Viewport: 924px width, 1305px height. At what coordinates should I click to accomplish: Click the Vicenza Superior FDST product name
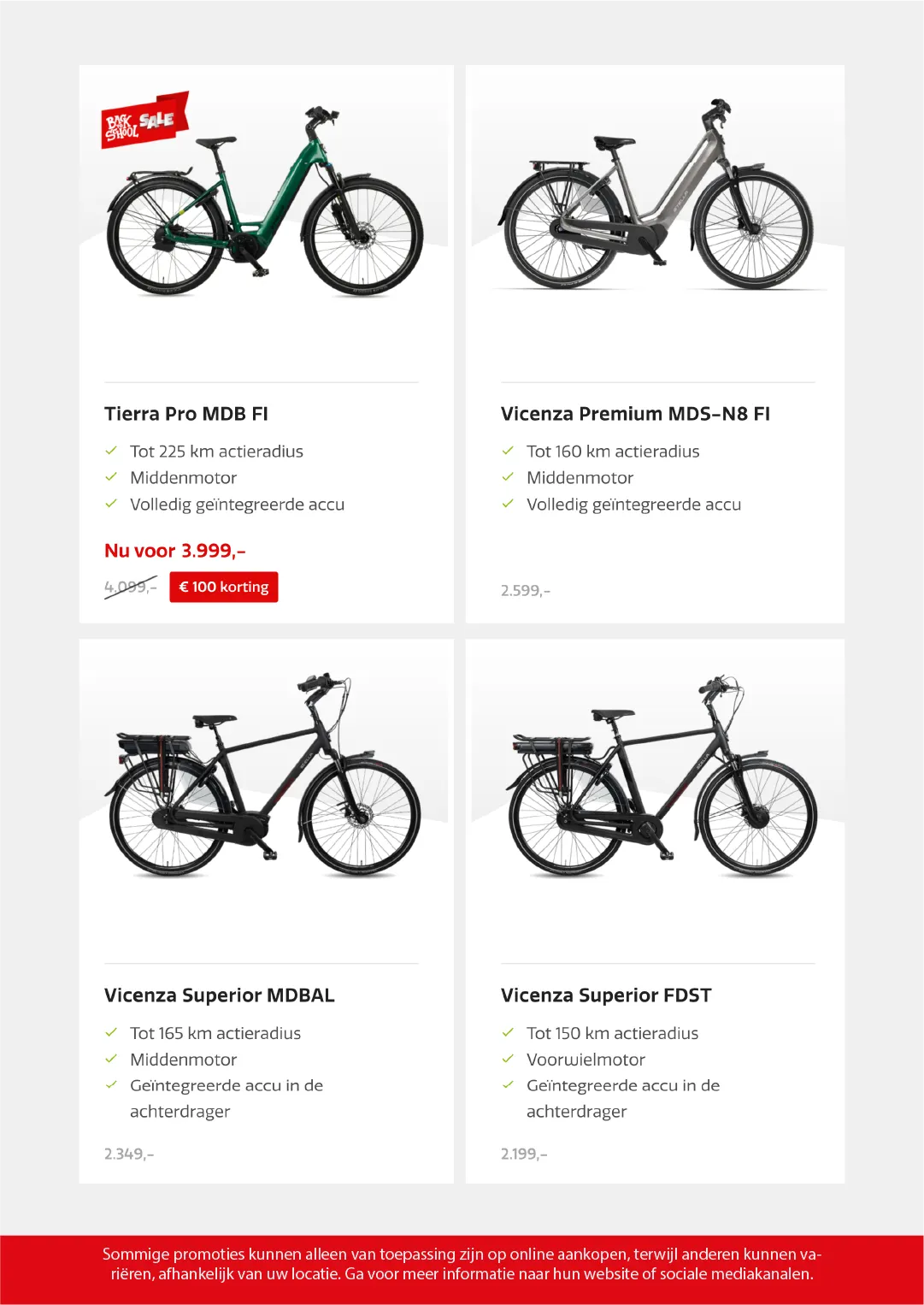tap(606, 995)
